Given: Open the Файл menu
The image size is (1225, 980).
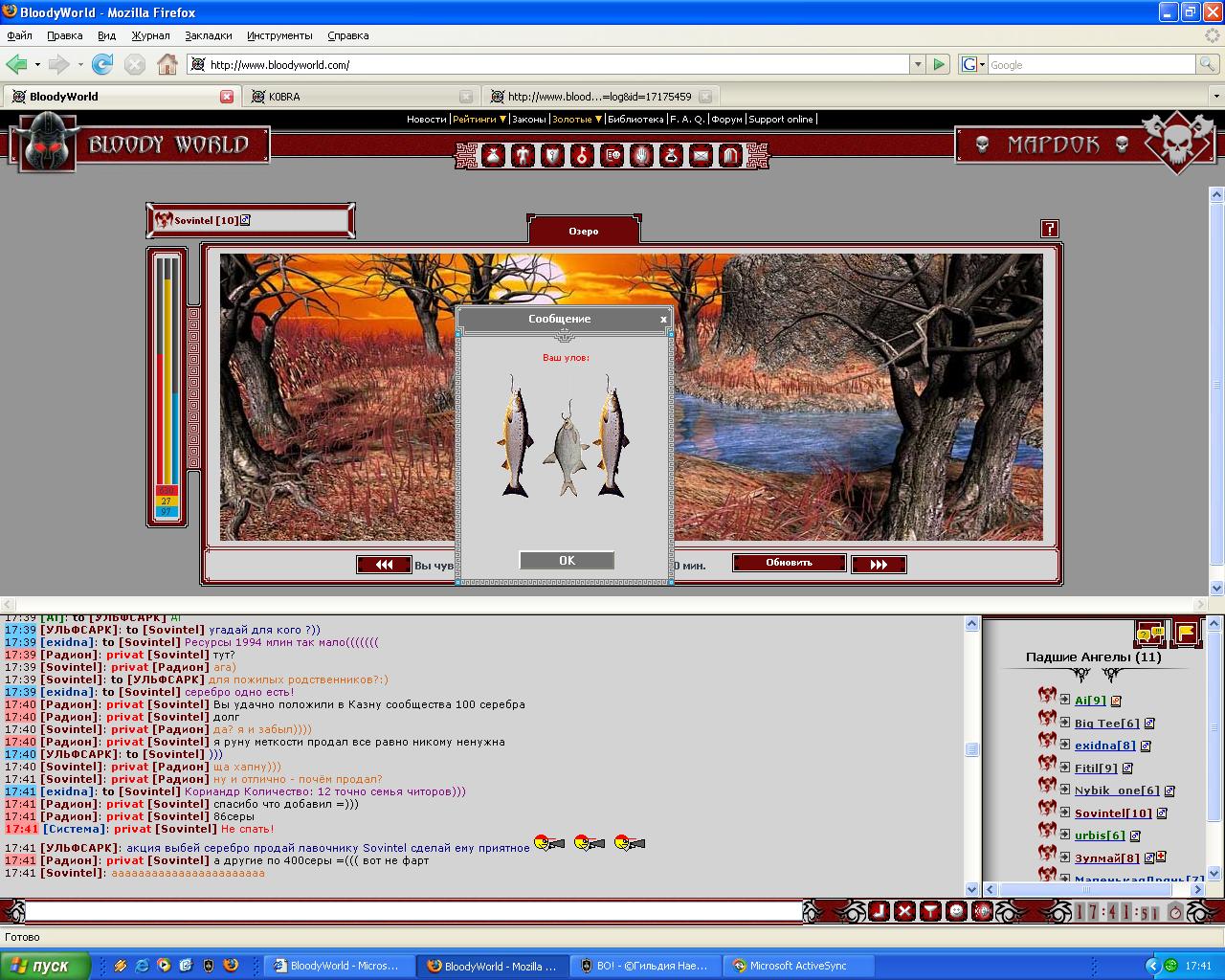Looking at the screenshot, I should (20, 35).
